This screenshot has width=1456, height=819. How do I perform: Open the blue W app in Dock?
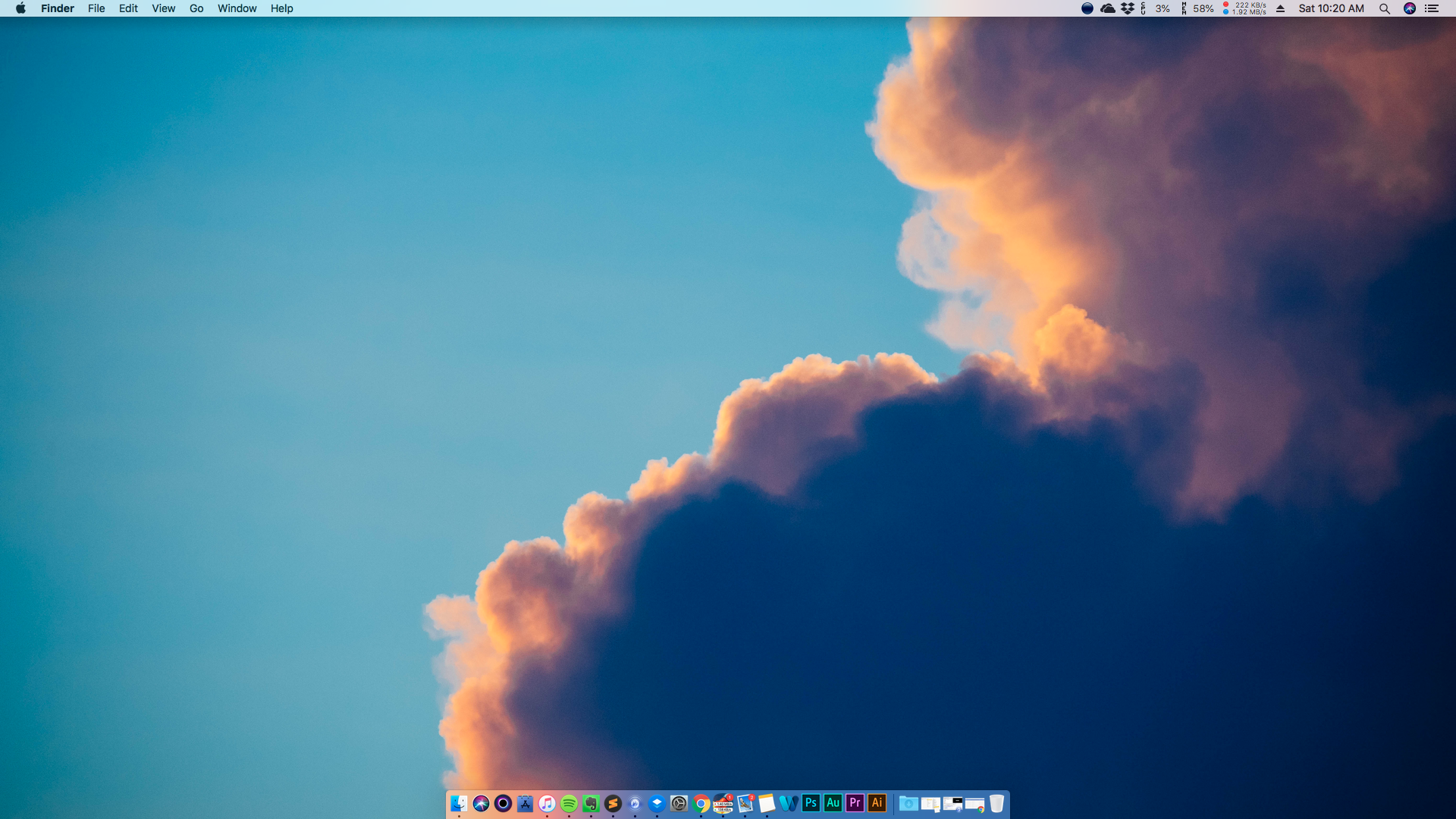[x=789, y=803]
